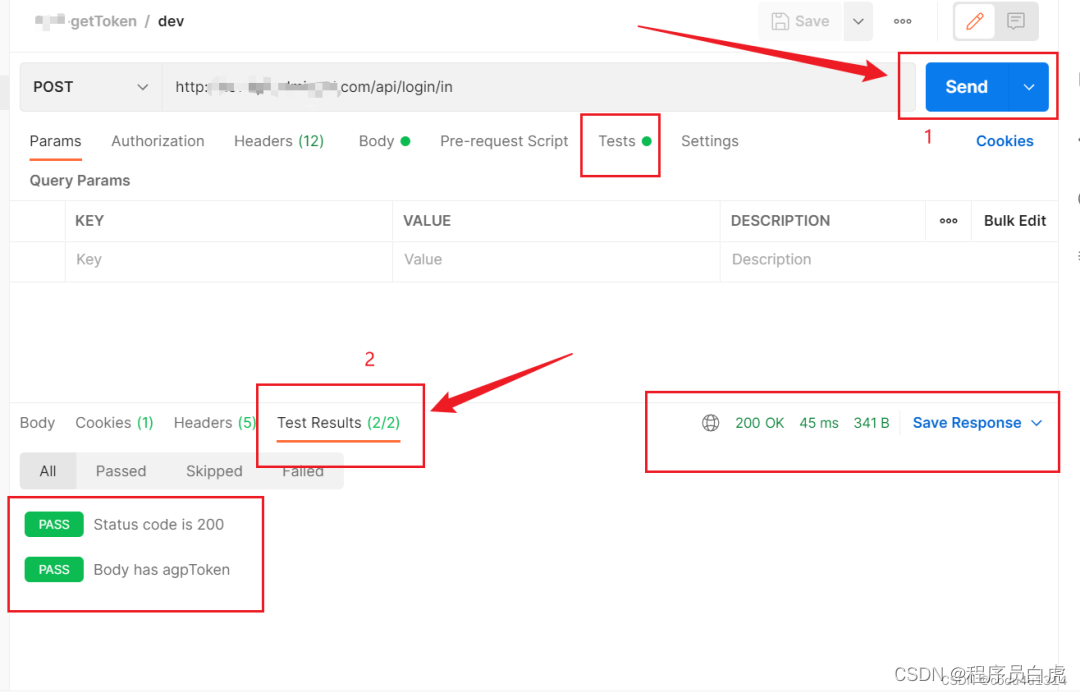This screenshot has width=1080, height=693.
Task: Open the request Settings tab
Action: tap(709, 141)
